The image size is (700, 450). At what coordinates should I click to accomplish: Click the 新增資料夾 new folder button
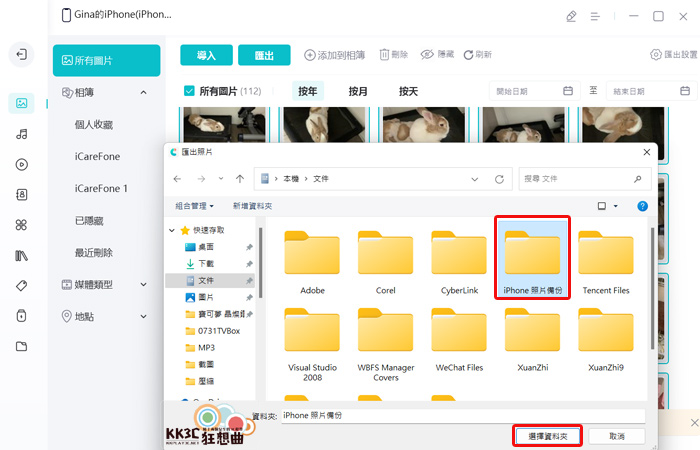[252, 206]
